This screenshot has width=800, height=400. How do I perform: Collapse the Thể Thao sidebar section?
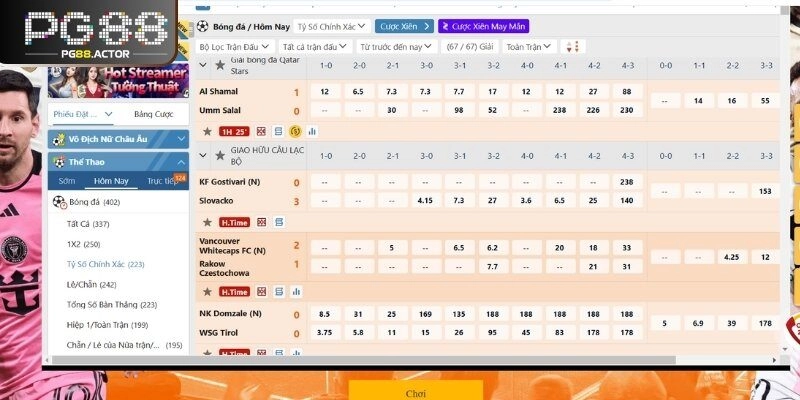tap(180, 161)
